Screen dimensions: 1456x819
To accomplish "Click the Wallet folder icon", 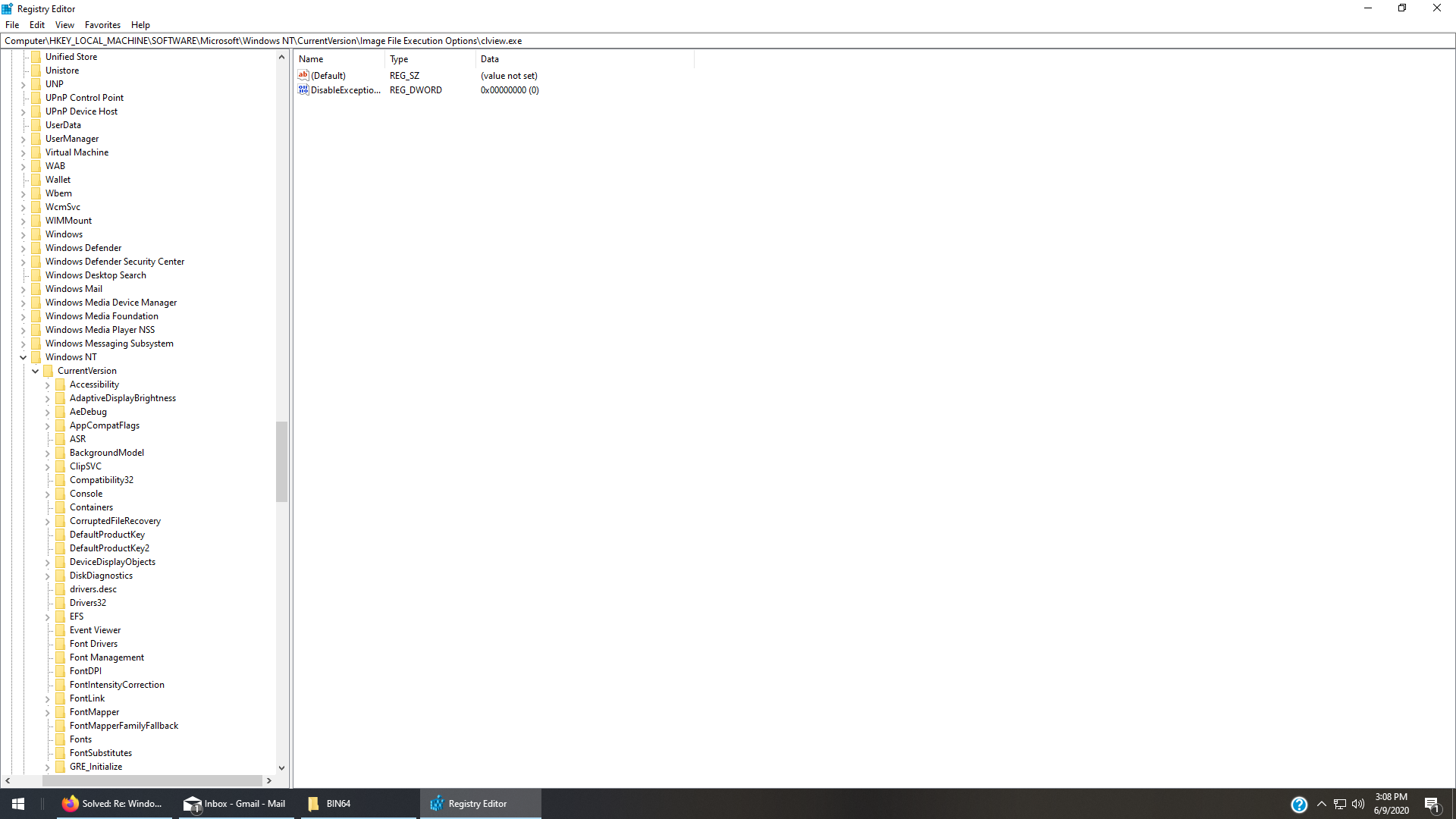I will 36,180.
